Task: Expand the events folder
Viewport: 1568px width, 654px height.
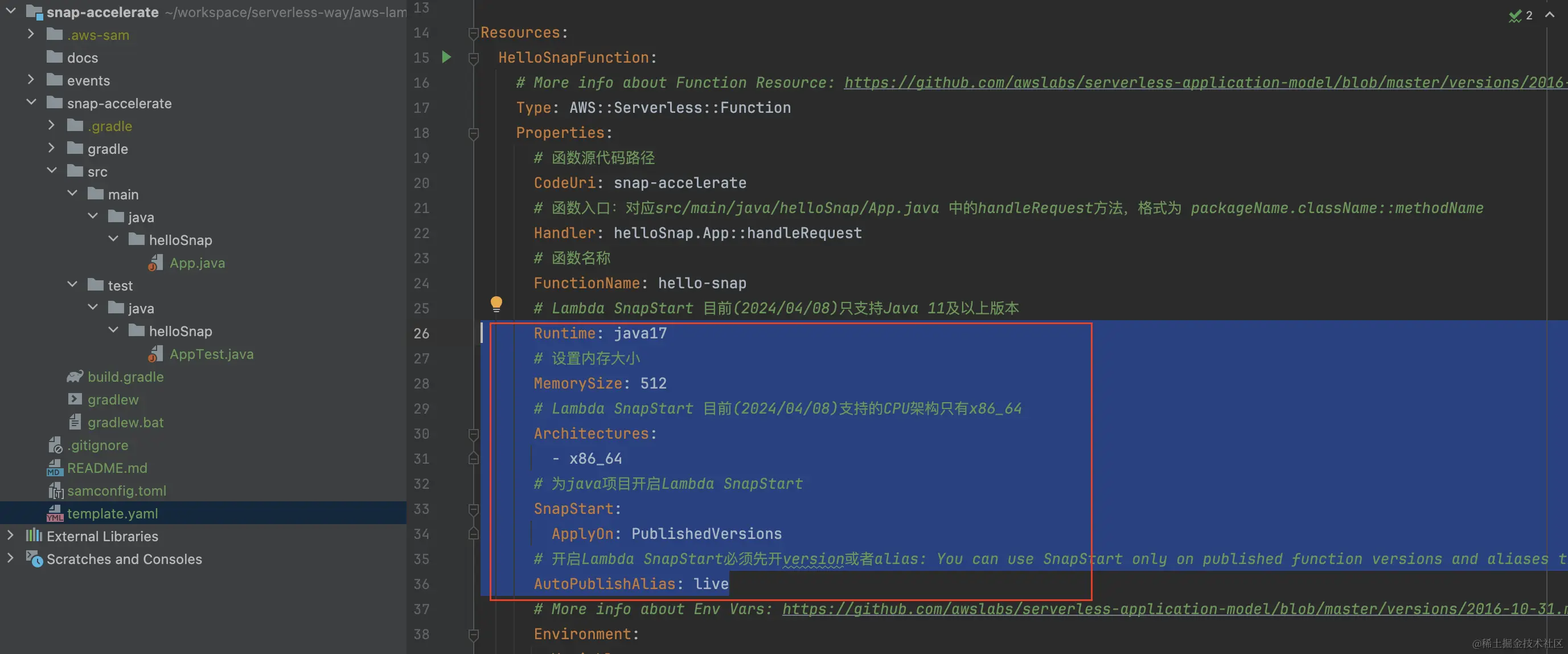Action: (30, 80)
